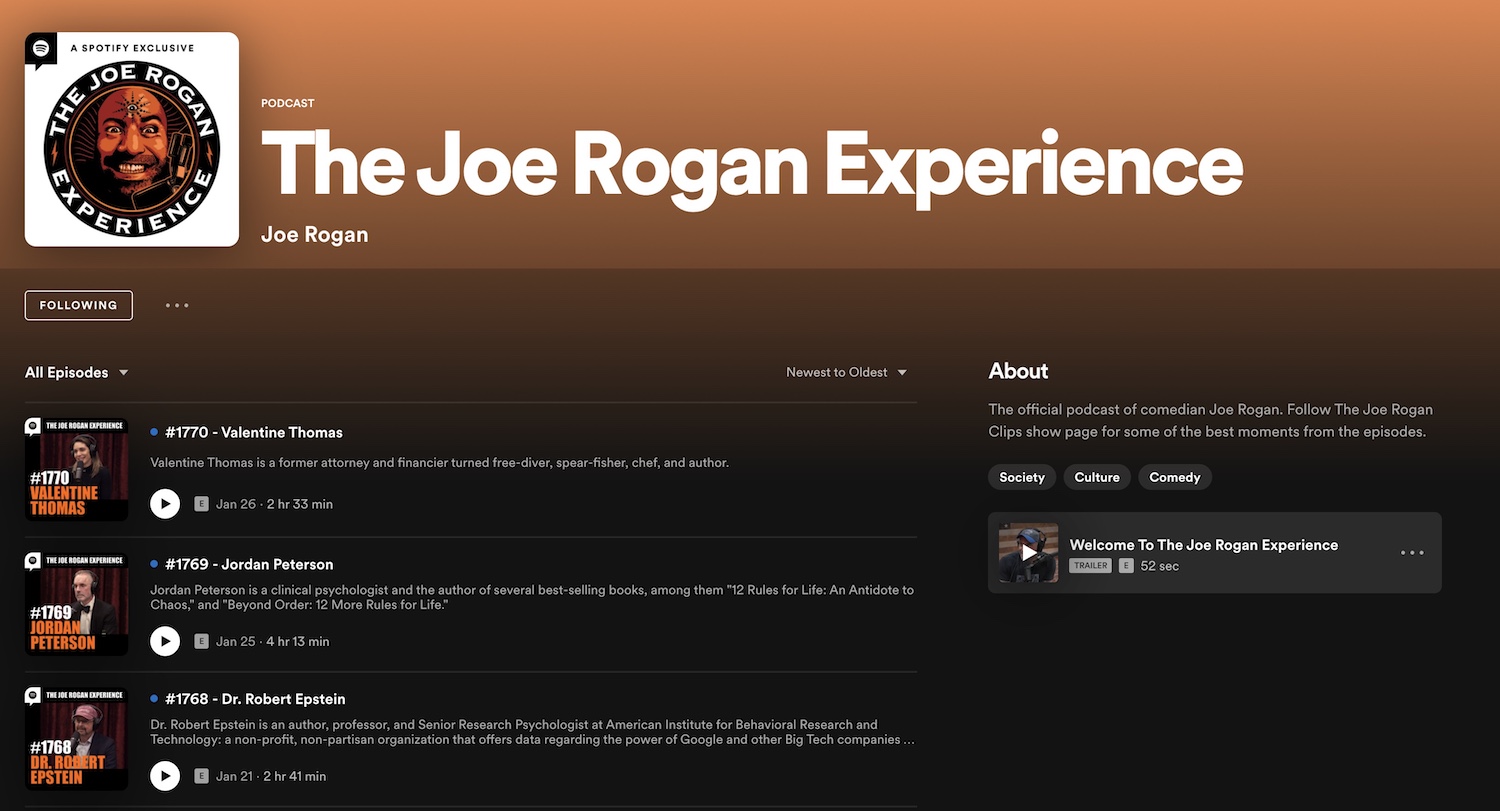Click the Valentine Thomas episode description text

click(439, 463)
